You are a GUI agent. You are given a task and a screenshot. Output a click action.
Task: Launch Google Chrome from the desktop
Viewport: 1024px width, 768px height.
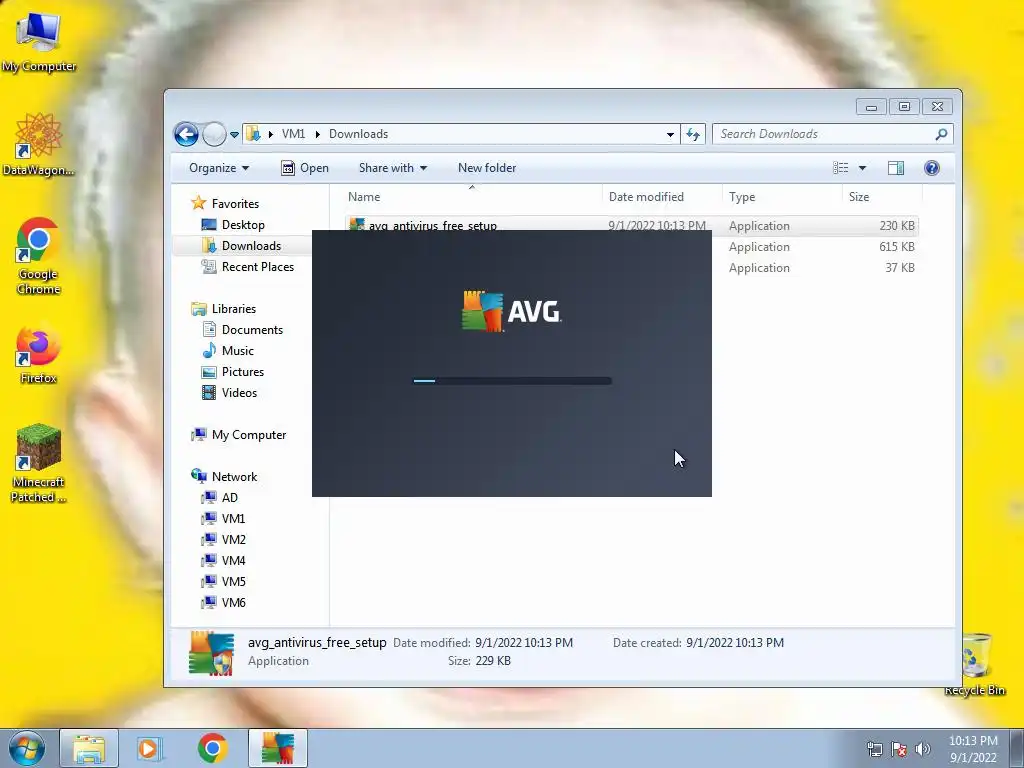(39, 256)
